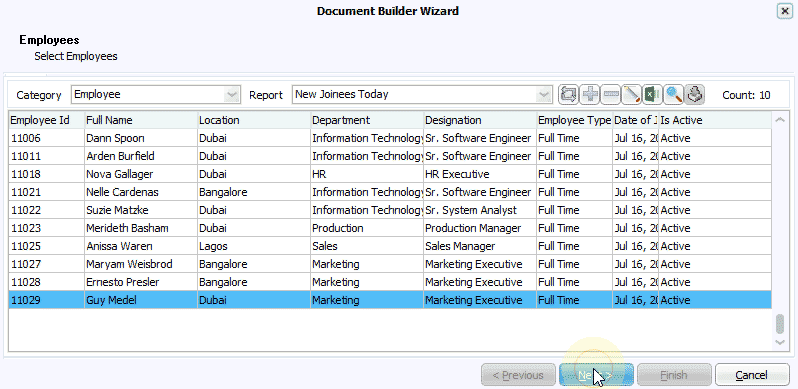This screenshot has height=389, width=798.
Task: Select employee row Merideth Basham
Action: point(390,228)
